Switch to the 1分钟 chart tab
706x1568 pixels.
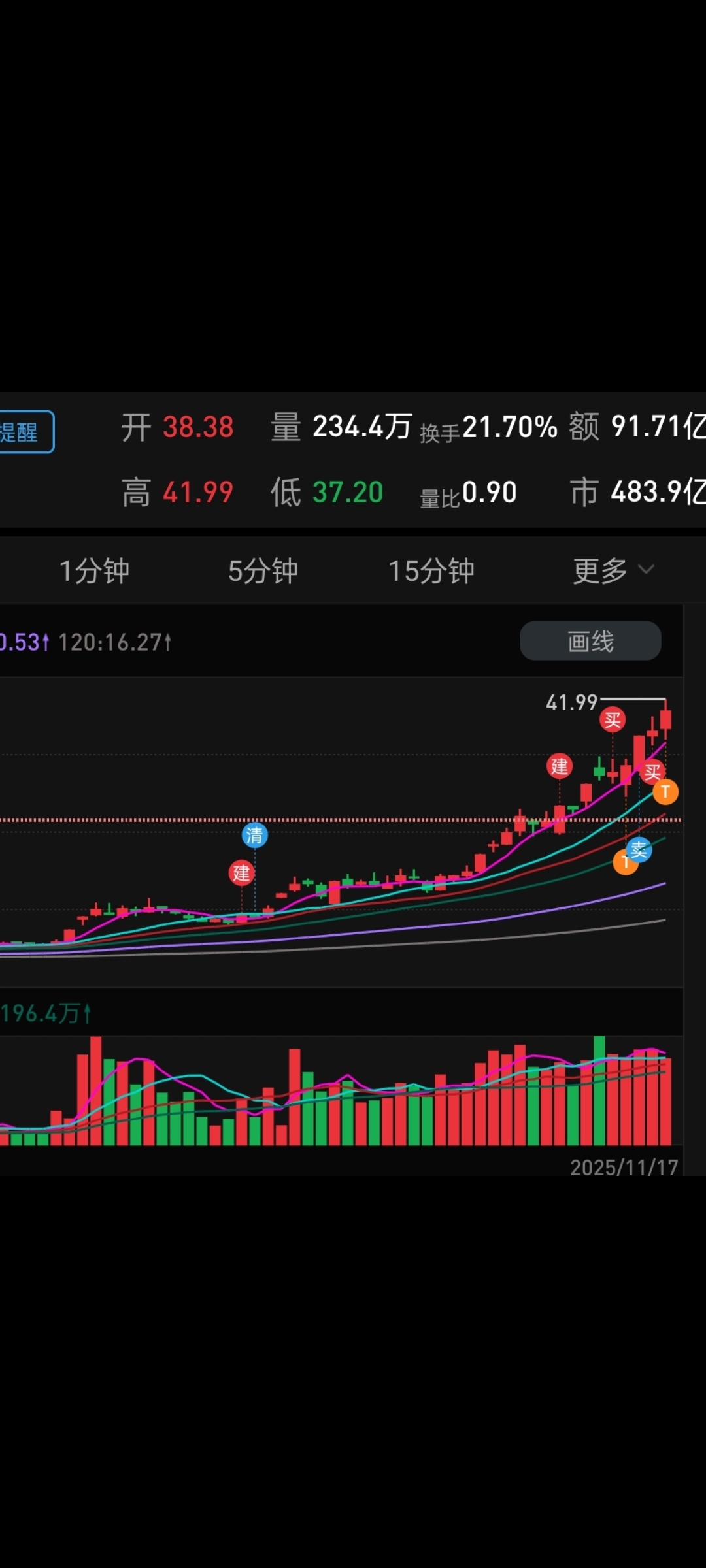click(x=95, y=571)
